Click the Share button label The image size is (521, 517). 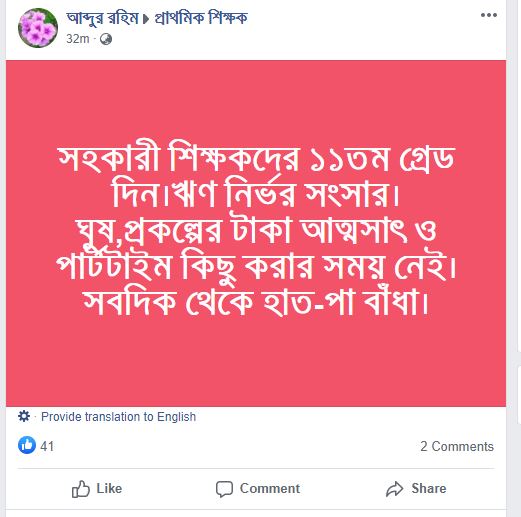pos(429,489)
